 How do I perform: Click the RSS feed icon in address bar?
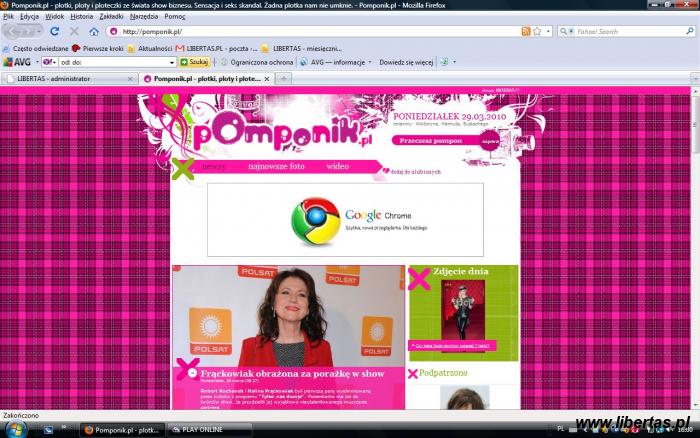click(x=526, y=31)
